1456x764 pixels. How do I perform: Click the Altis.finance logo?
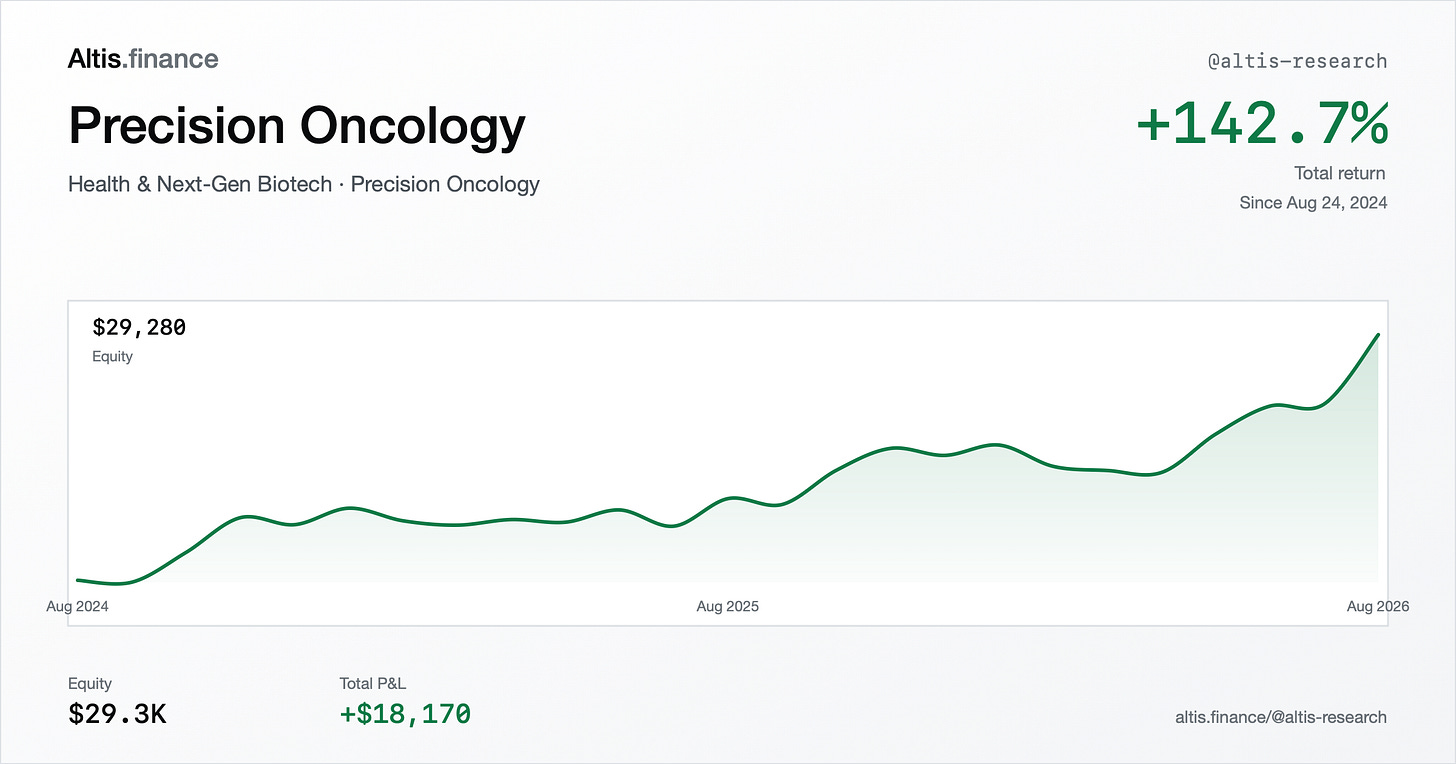point(143,59)
